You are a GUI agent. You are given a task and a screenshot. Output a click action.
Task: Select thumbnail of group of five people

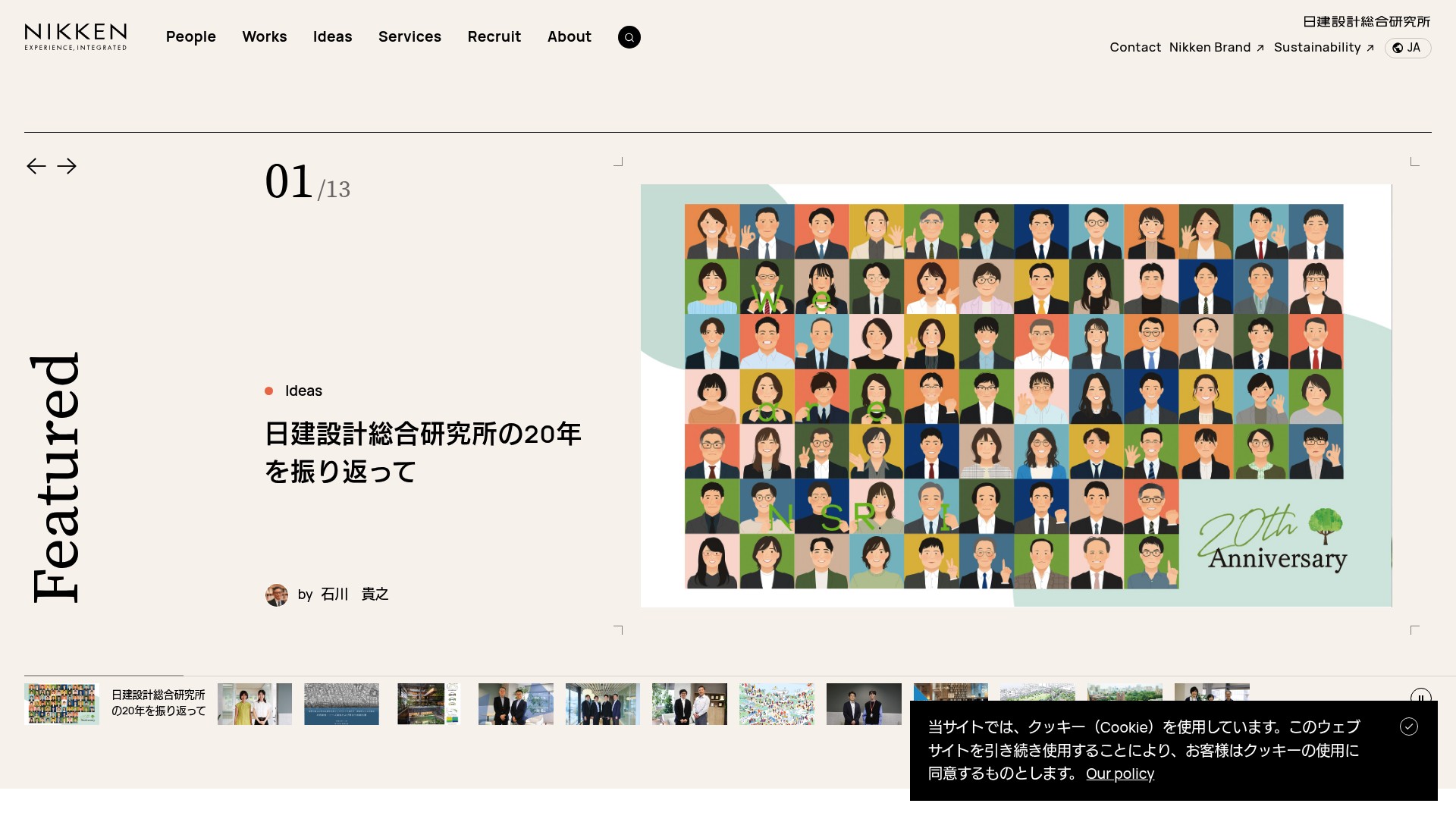coord(603,704)
